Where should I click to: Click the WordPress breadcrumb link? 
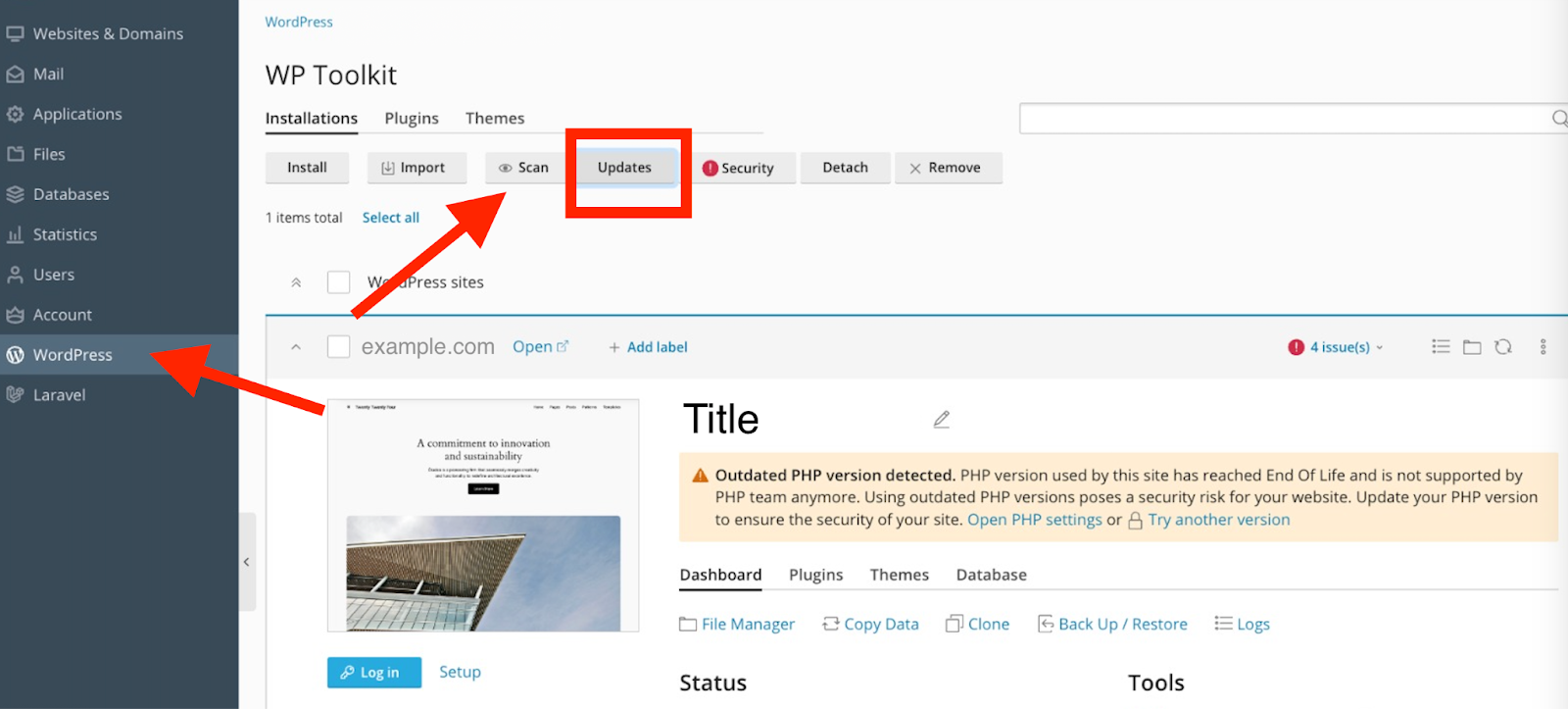299,22
